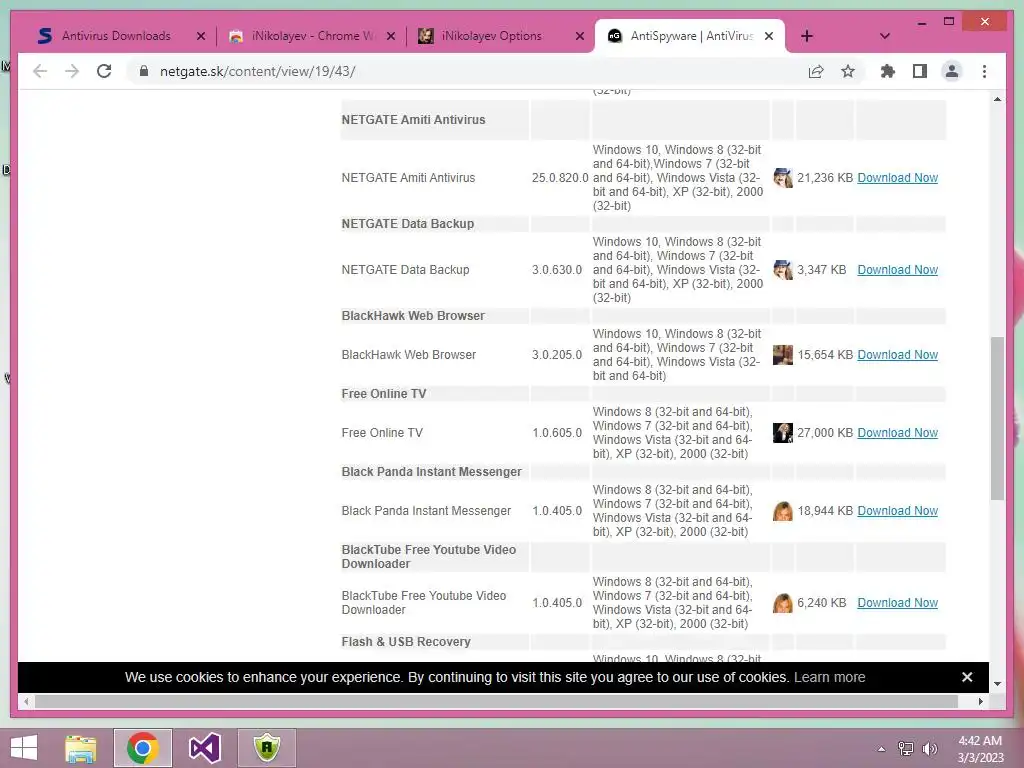Screen dimensions: 1024x768
Task: Download Free Online TV now
Action: tap(897, 432)
